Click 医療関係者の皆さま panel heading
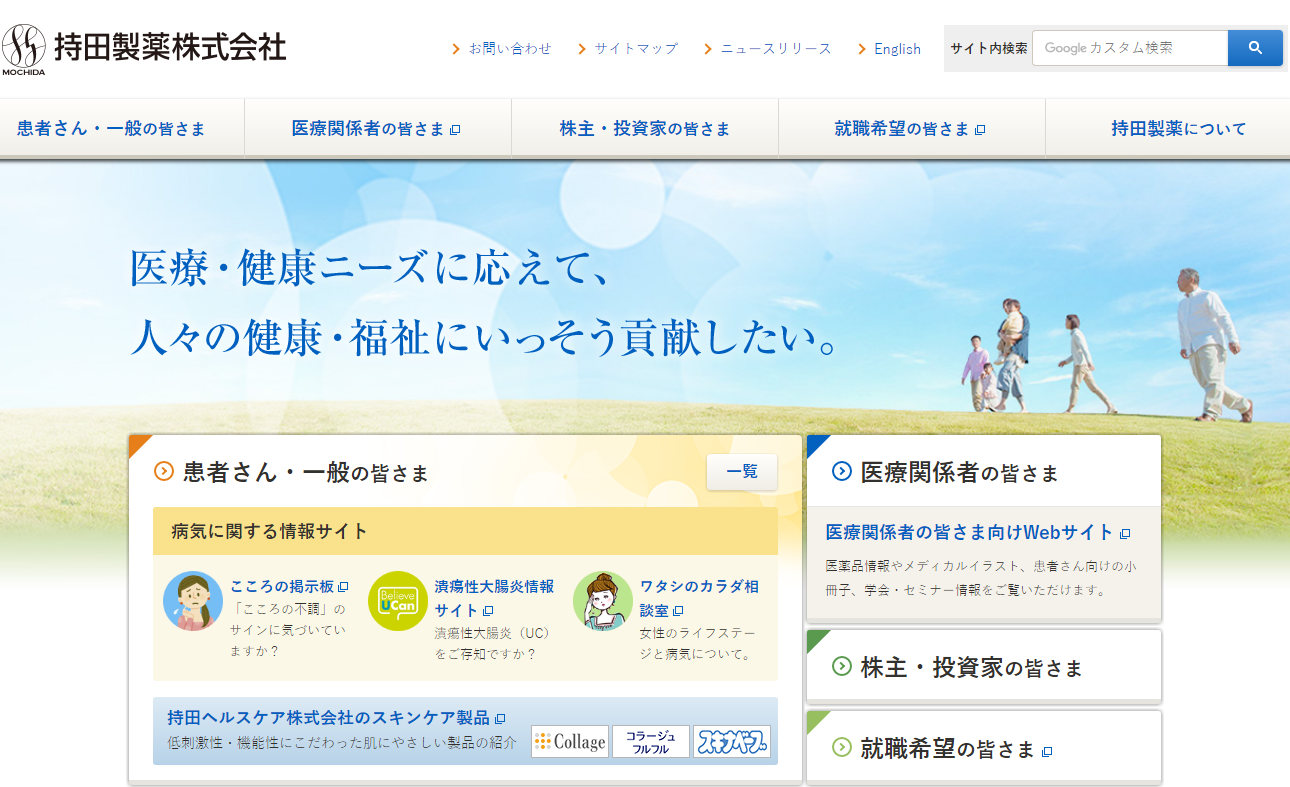The width and height of the screenshot is (1290, 787). coord(959,472)
